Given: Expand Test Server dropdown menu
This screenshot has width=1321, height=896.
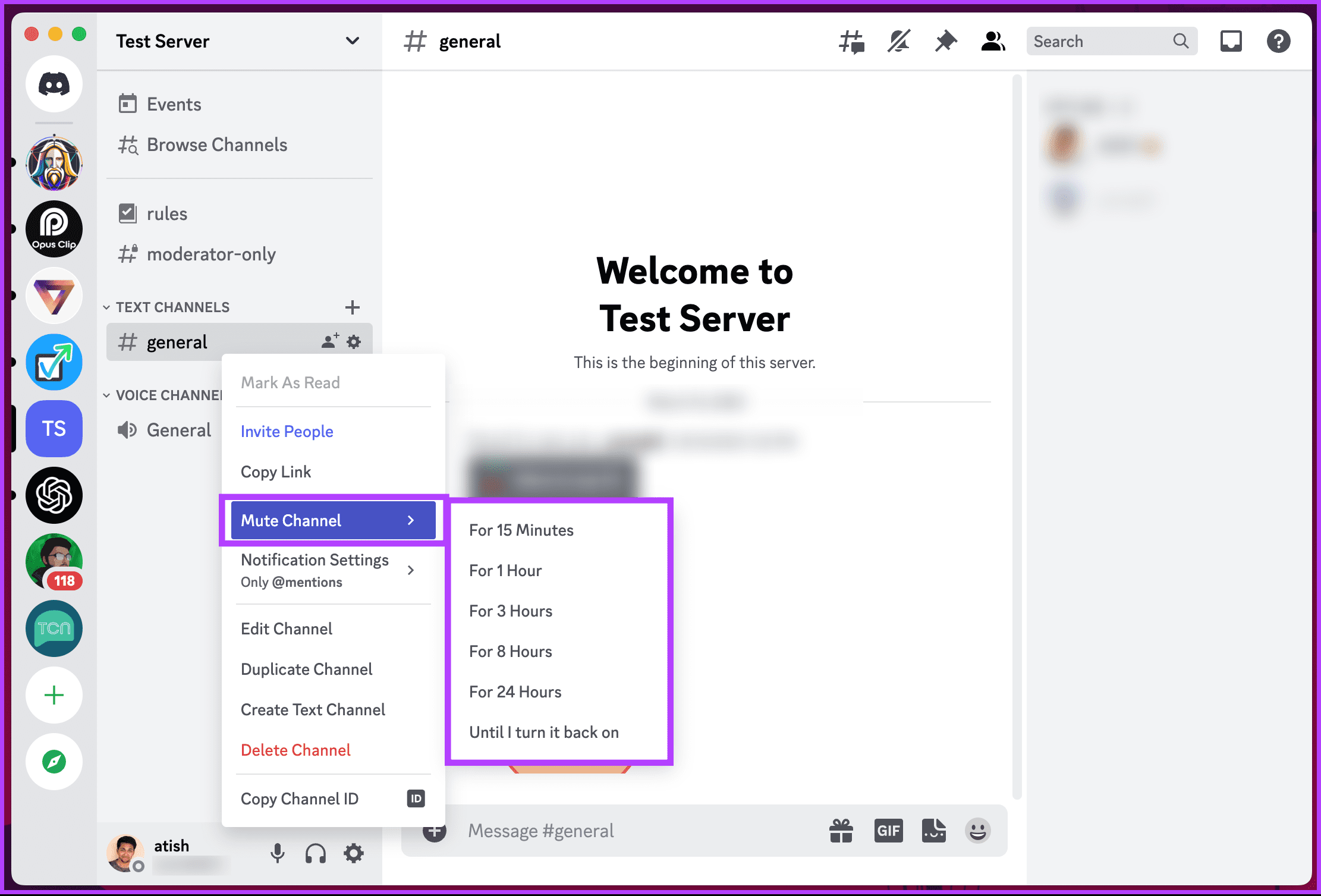Looking at the screenshot, I should click(x=353, y=41).
